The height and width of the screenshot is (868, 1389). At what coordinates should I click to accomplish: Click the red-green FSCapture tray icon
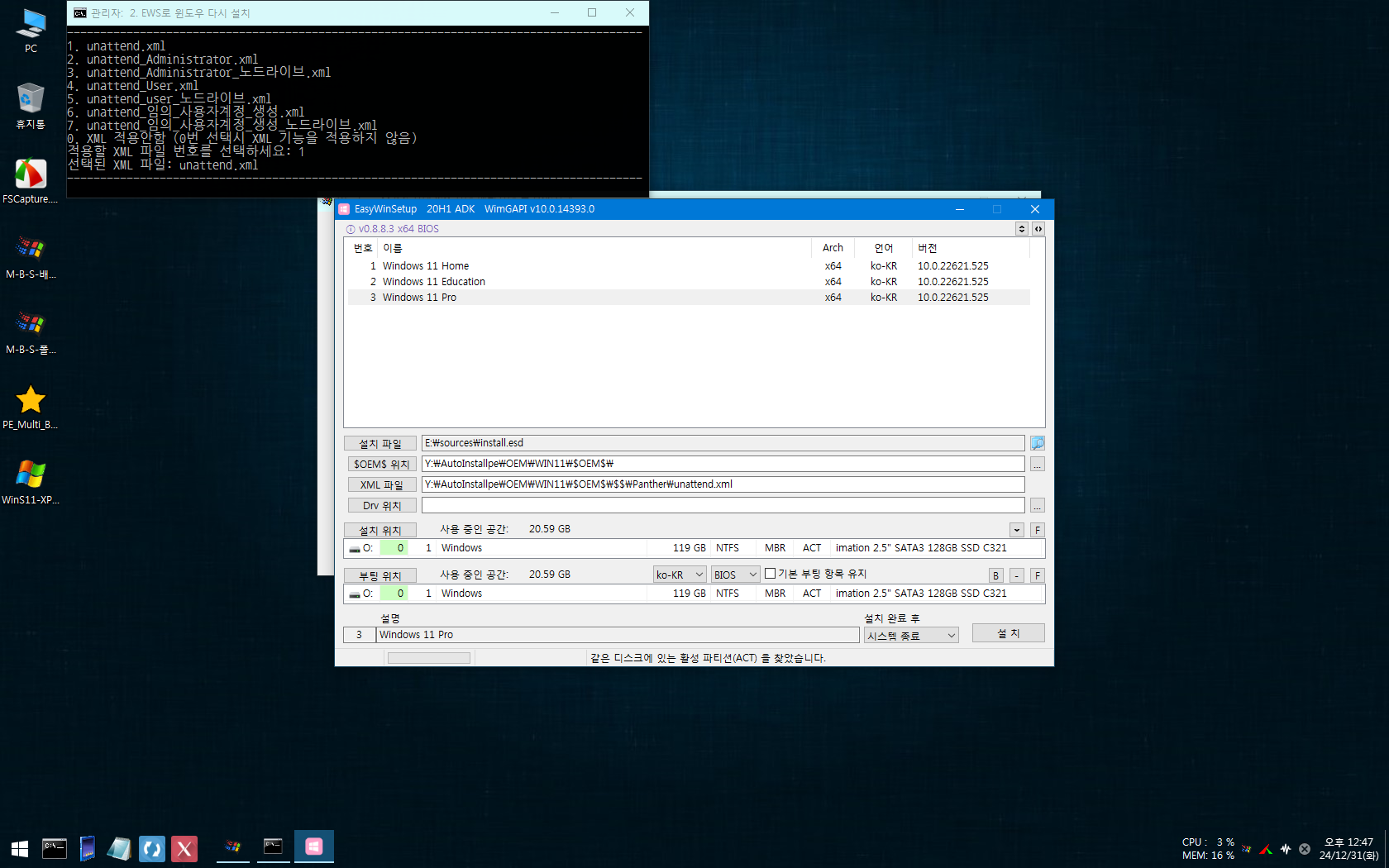click(1266, 849)
